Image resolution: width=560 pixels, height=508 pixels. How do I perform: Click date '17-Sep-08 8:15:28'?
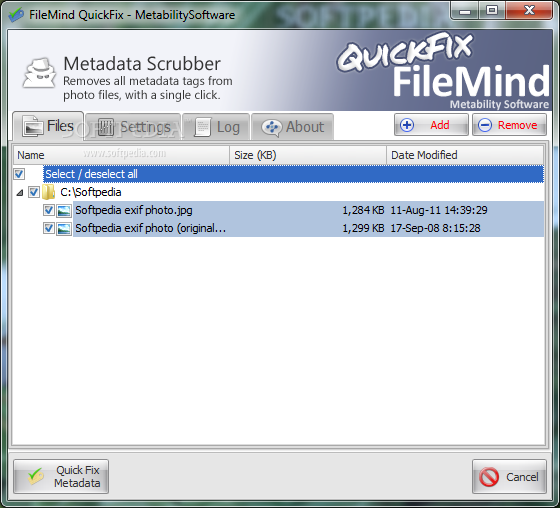click(x=435, y=228)
